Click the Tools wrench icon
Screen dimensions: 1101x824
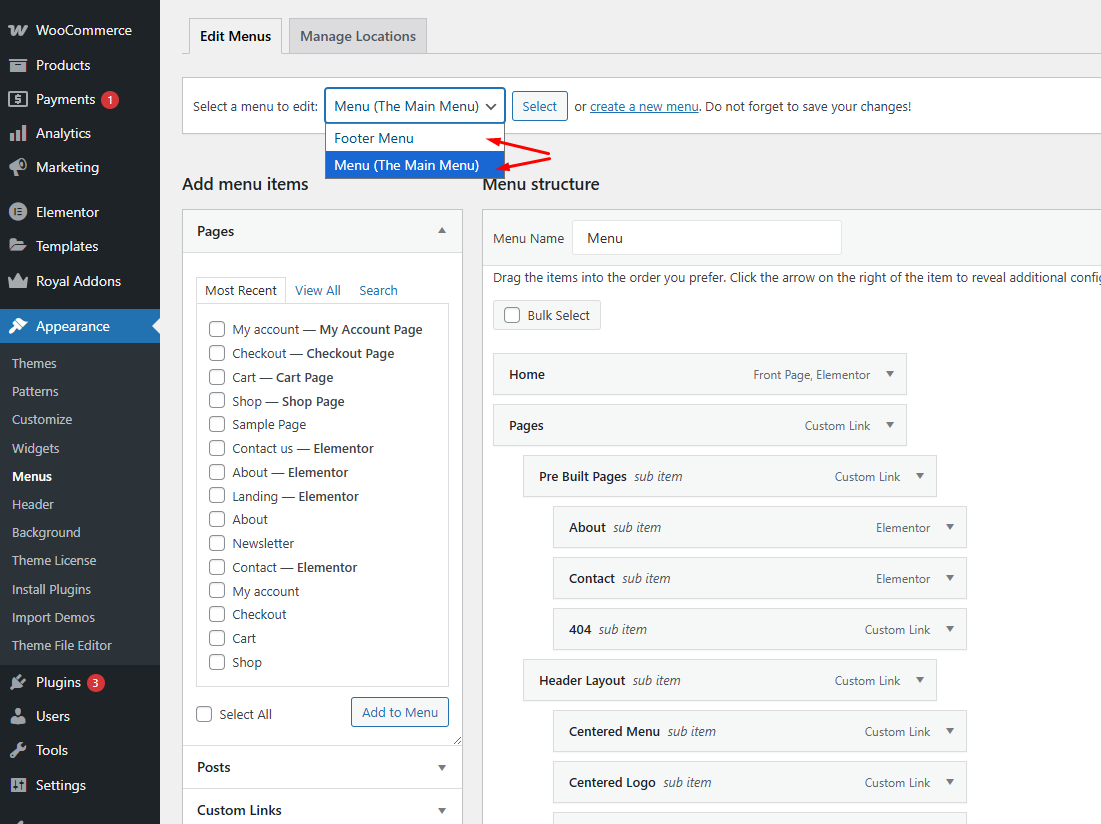(18, 750)
